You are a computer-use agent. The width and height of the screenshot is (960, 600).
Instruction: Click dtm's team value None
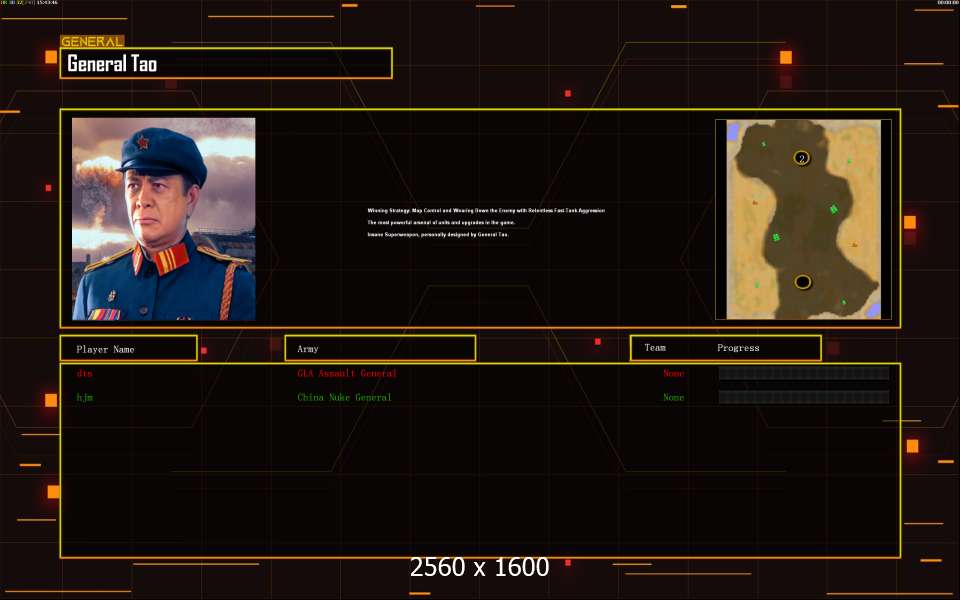coord(673,373)
